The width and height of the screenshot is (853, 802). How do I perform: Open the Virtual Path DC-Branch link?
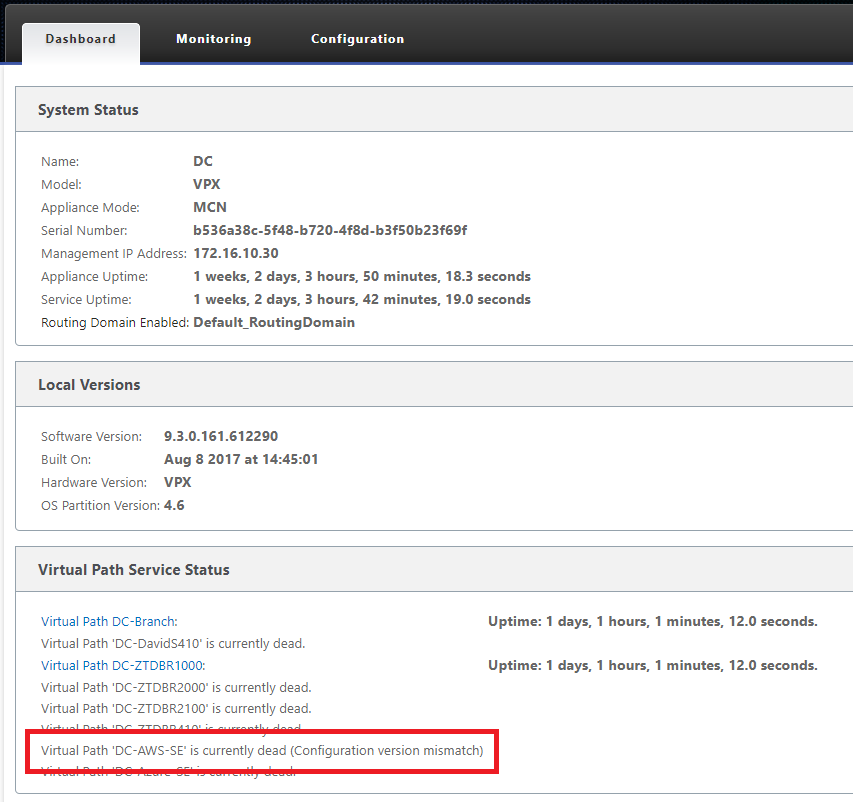[x=109, y=621]
